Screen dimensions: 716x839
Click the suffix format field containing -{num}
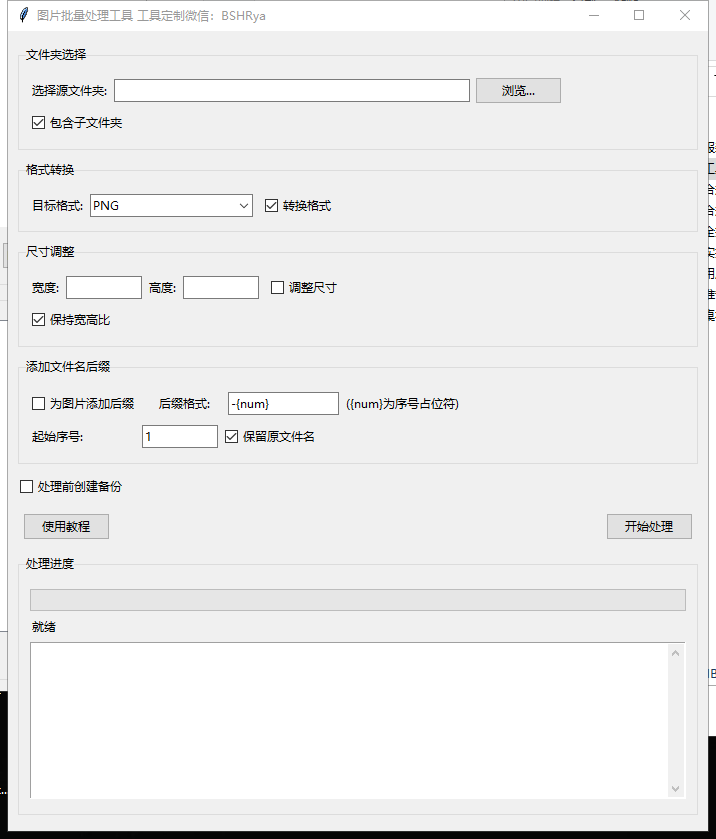pos(284,404)
